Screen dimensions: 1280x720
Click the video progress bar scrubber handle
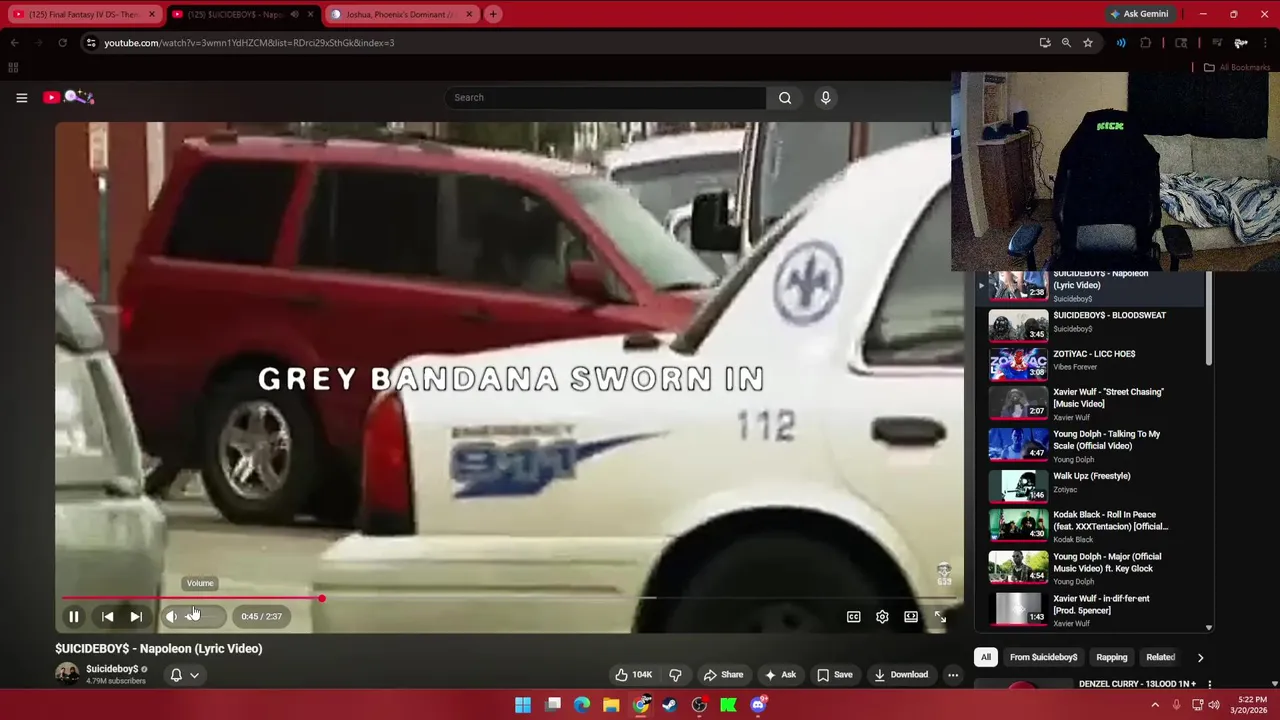click(322, 598)
